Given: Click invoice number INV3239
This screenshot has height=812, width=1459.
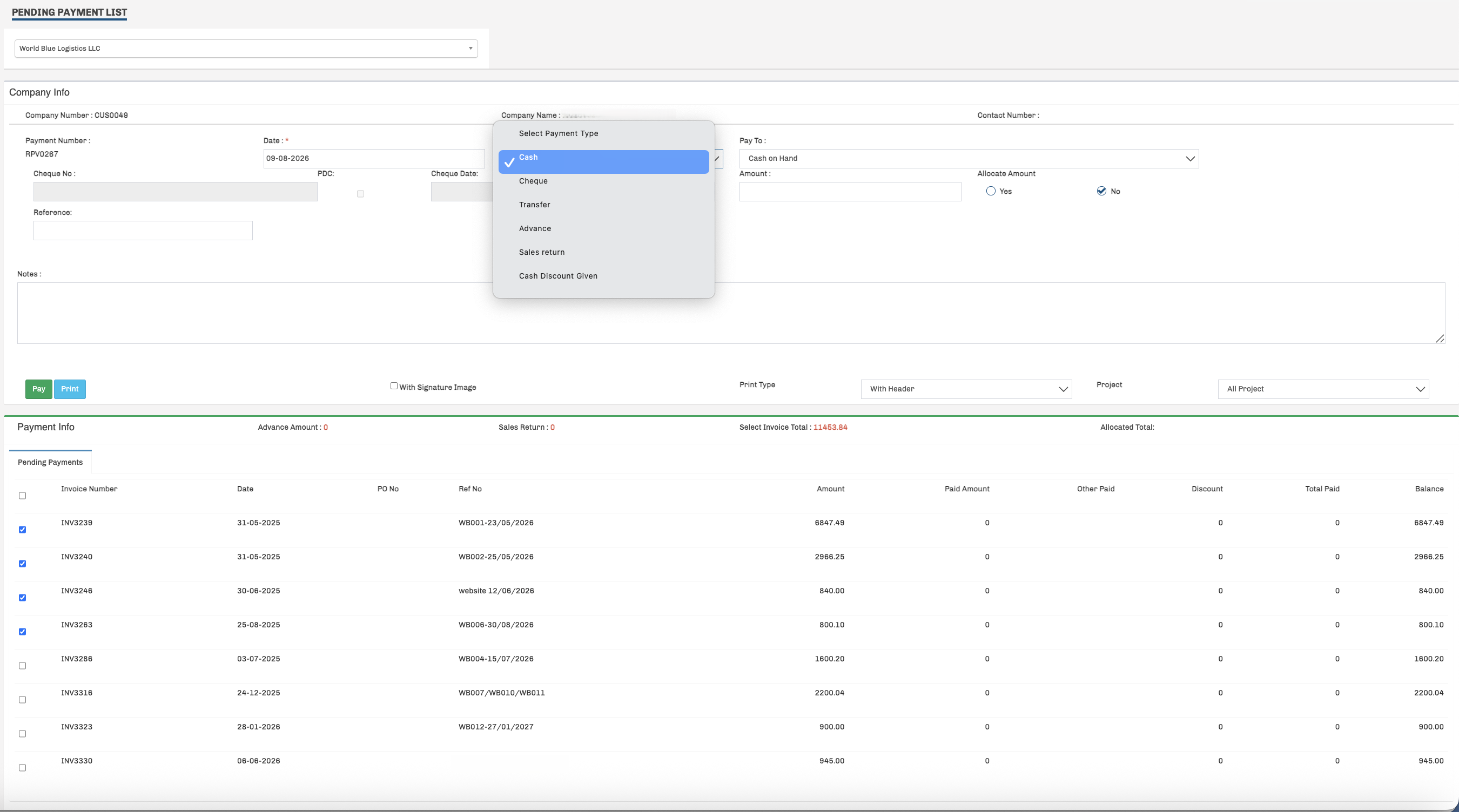Looking at the screenshot, I should click(77, 523).
